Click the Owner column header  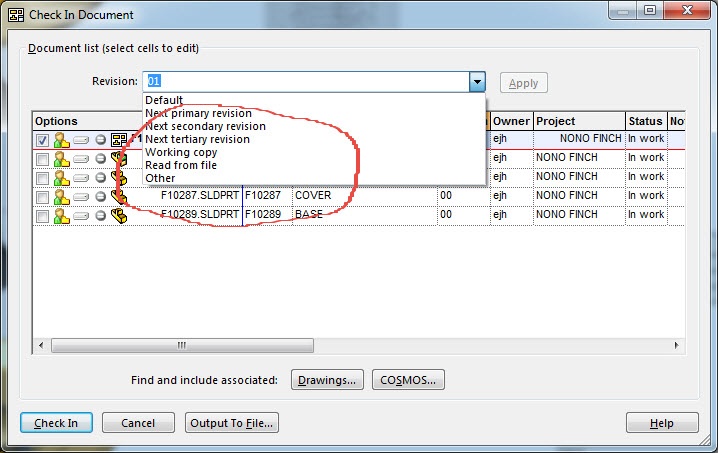511,121
